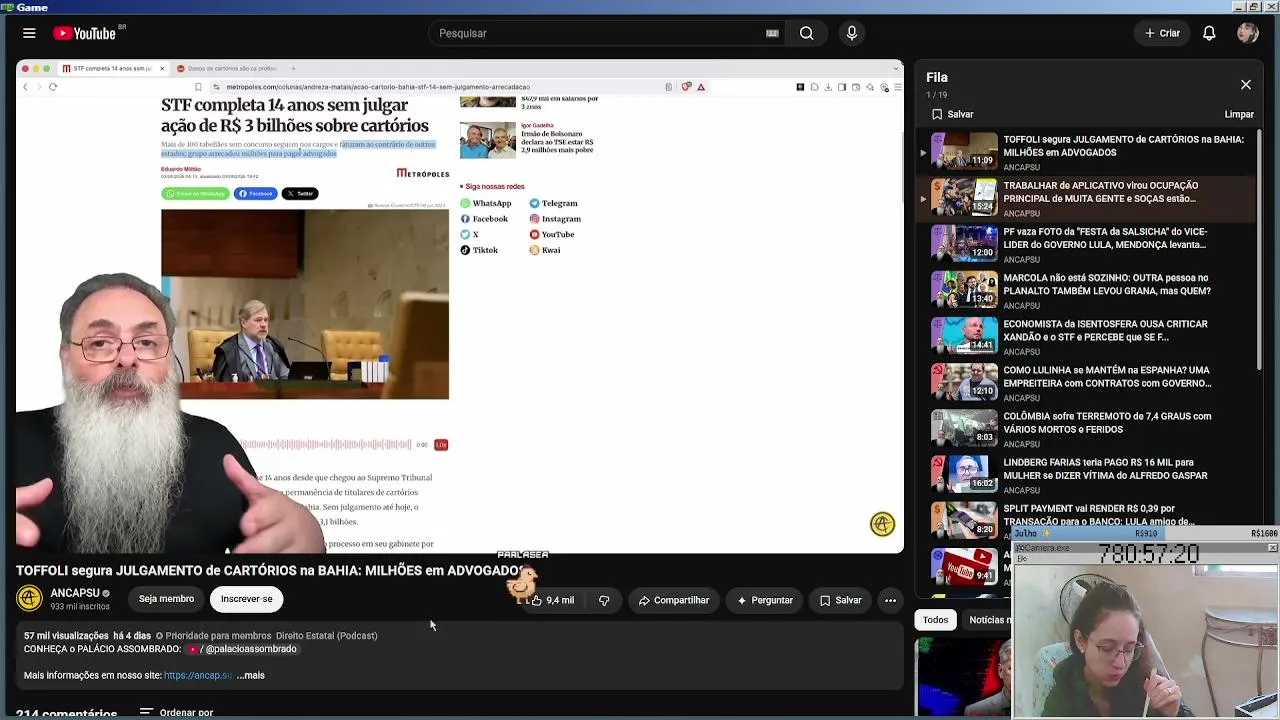Clear the queue with Limpar

pyautogui.click(x=1239, y=114)
